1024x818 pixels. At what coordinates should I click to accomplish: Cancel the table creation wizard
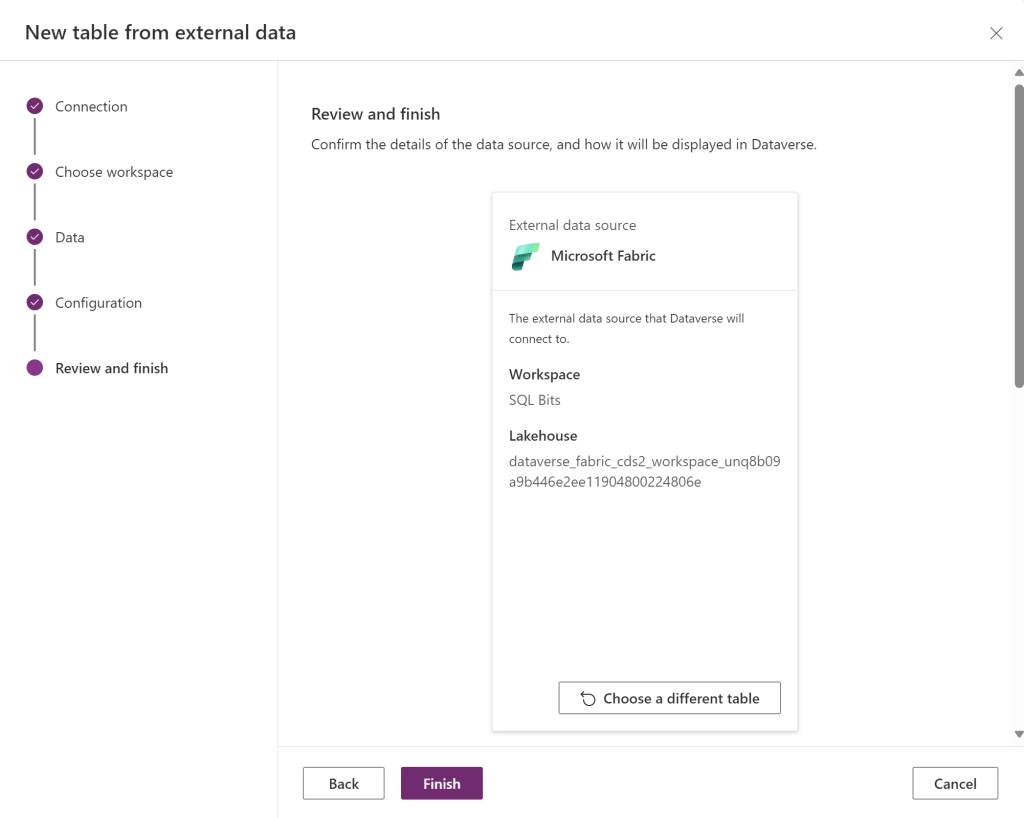(954, 784)
